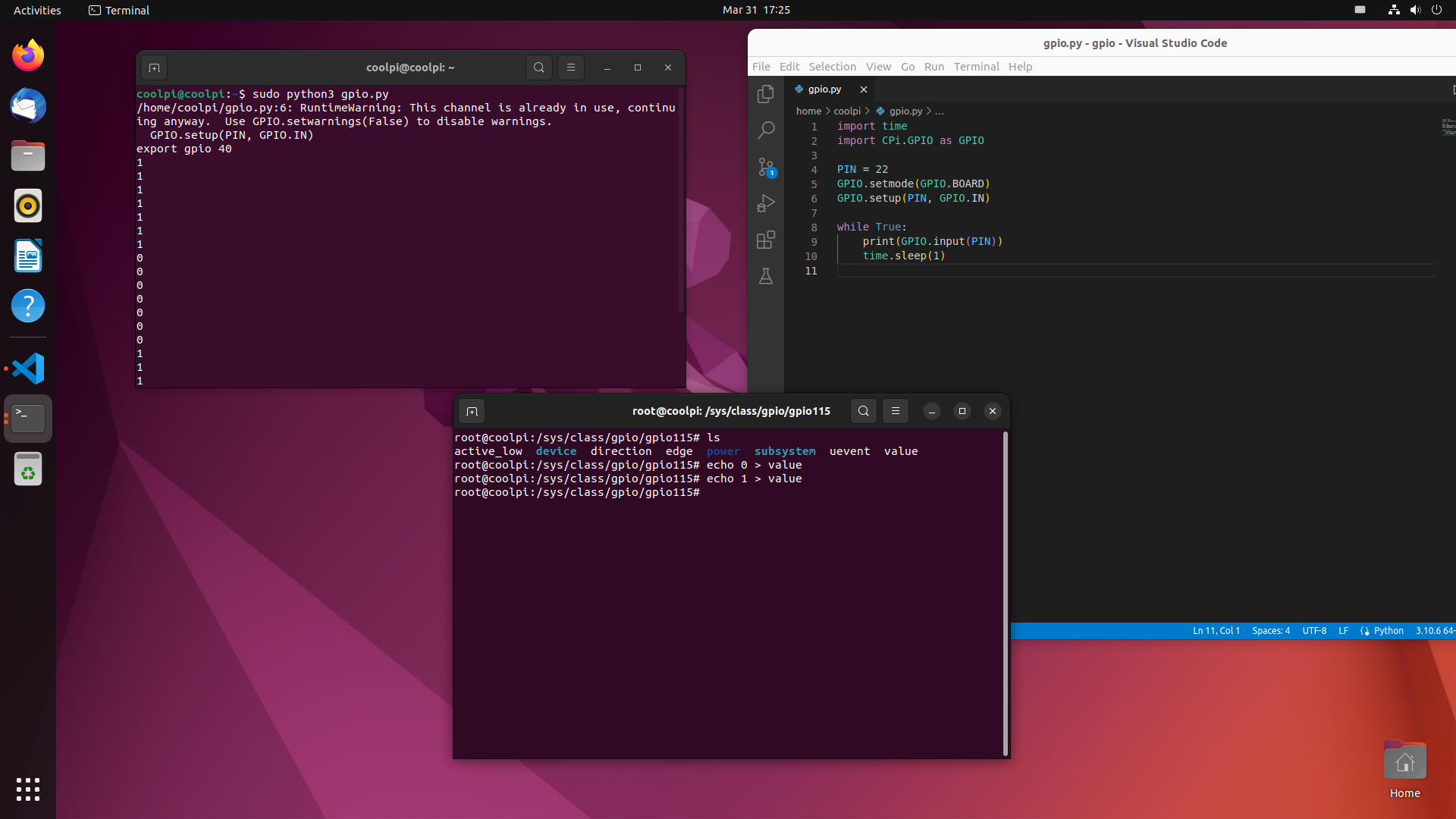Open hamburger menu in root@coolpi terminal

coord(896,411)
